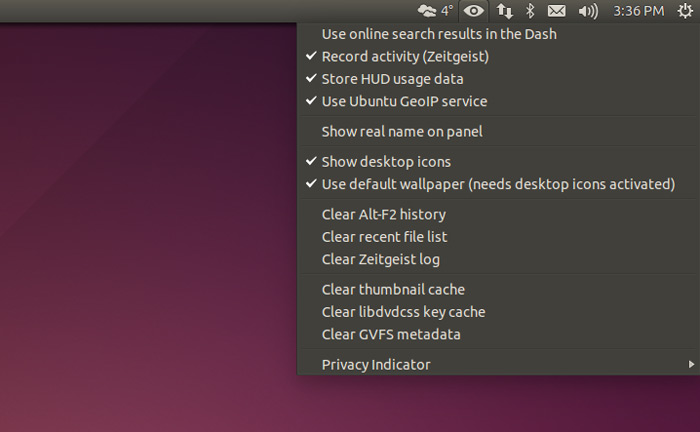Open the mail envelope indicator
Screen dimensions: 700x432
[557, 11]
